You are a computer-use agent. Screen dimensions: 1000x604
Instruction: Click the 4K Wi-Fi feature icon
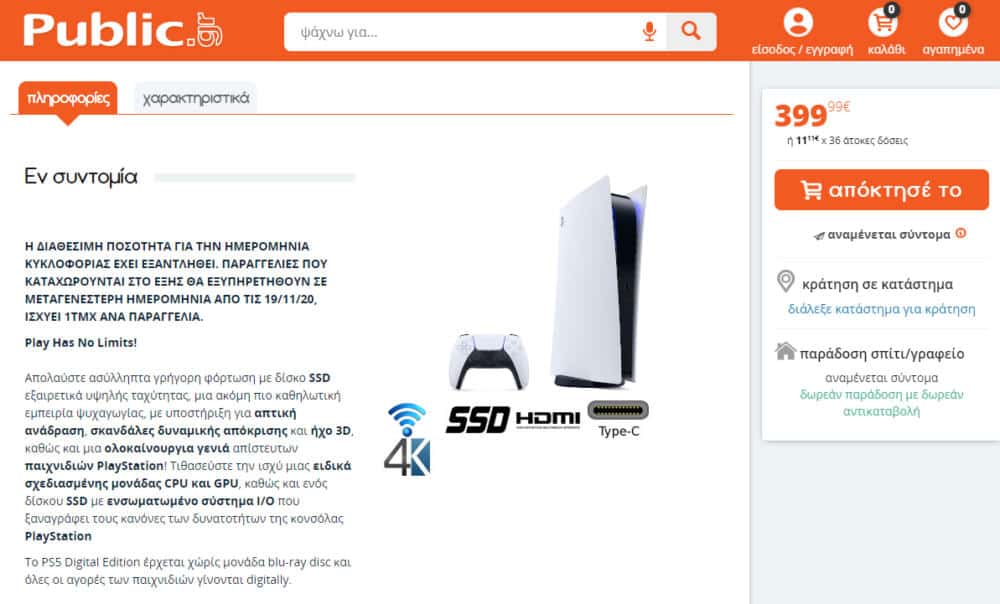tap(407, 439)
